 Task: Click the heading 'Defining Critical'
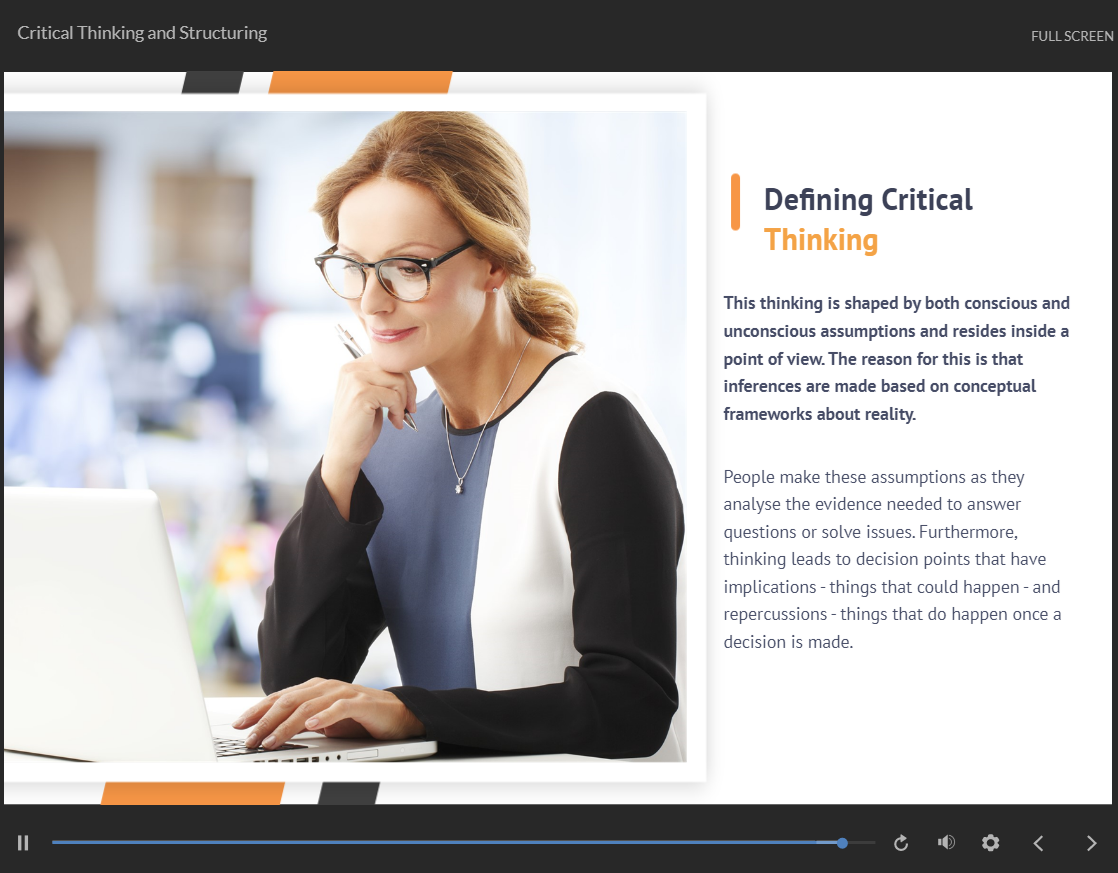click(x=868, y=199)
